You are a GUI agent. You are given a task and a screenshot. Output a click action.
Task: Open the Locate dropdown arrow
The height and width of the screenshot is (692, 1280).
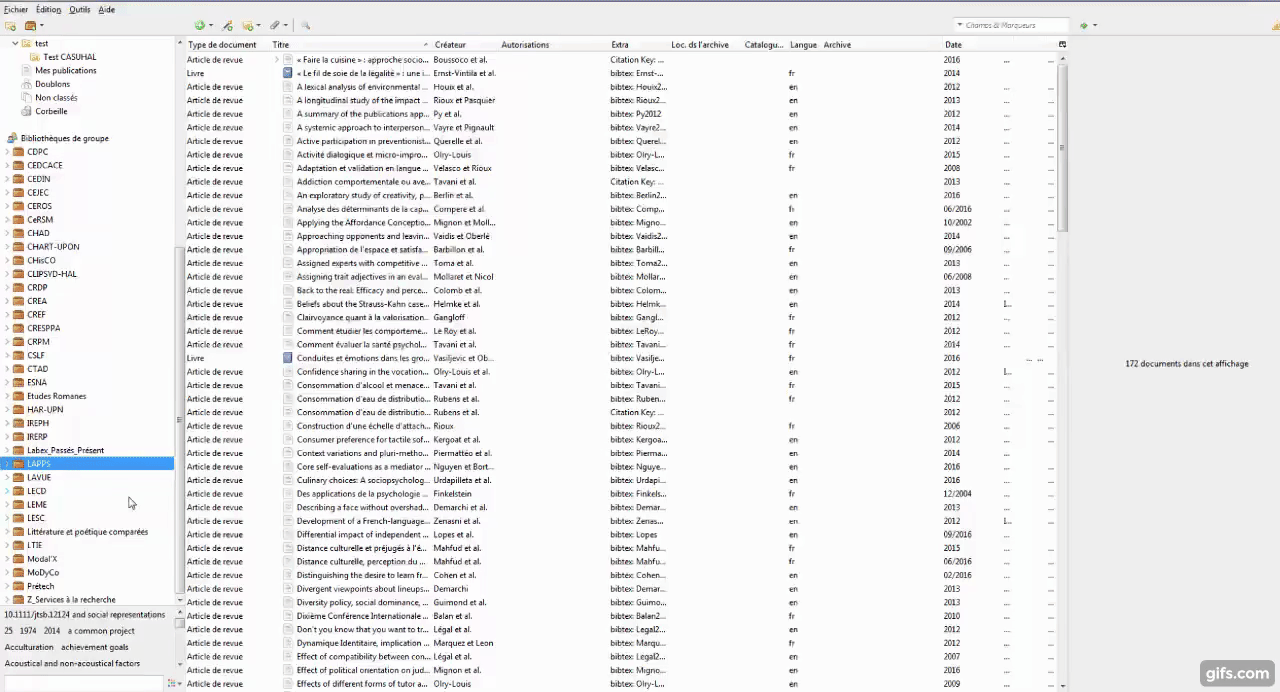pos(1095,25)
